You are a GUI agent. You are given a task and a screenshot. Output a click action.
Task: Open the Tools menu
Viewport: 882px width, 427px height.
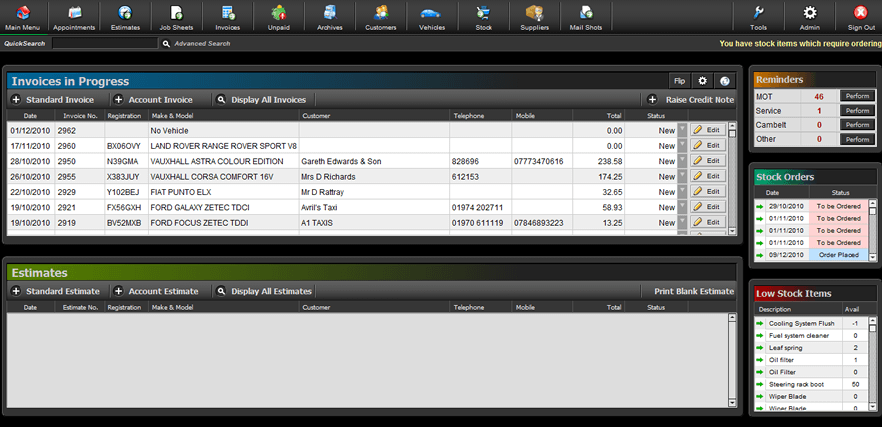pos(758,17)
